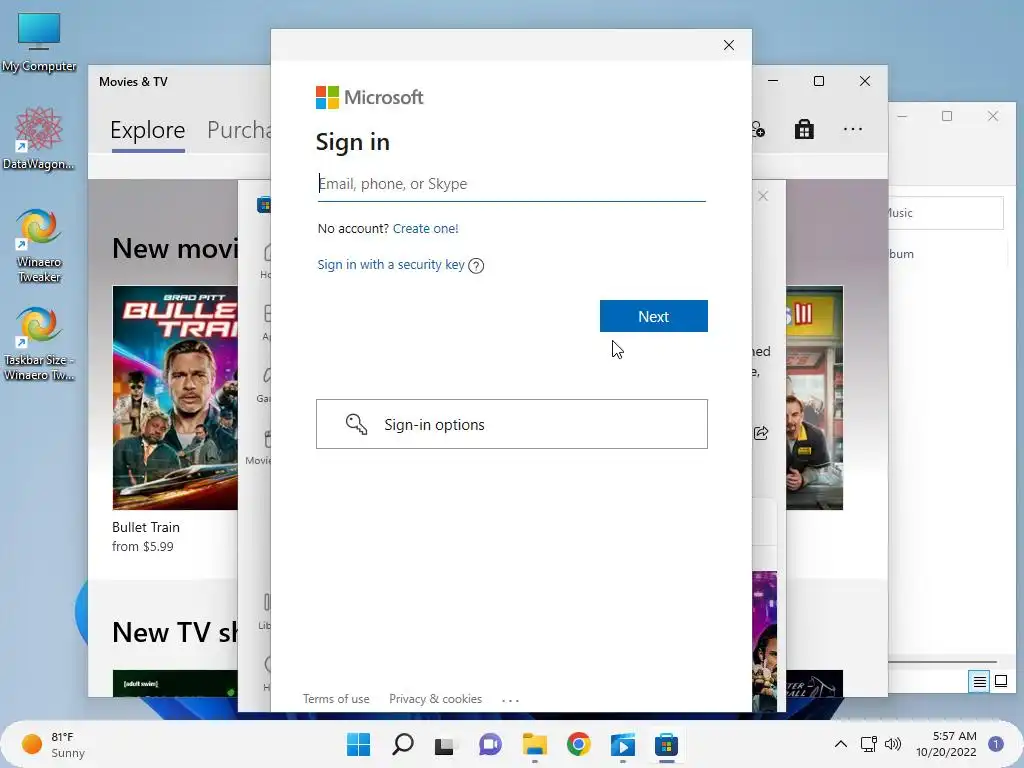Choose 'Sign in with a security key'

tap(391, 264)
